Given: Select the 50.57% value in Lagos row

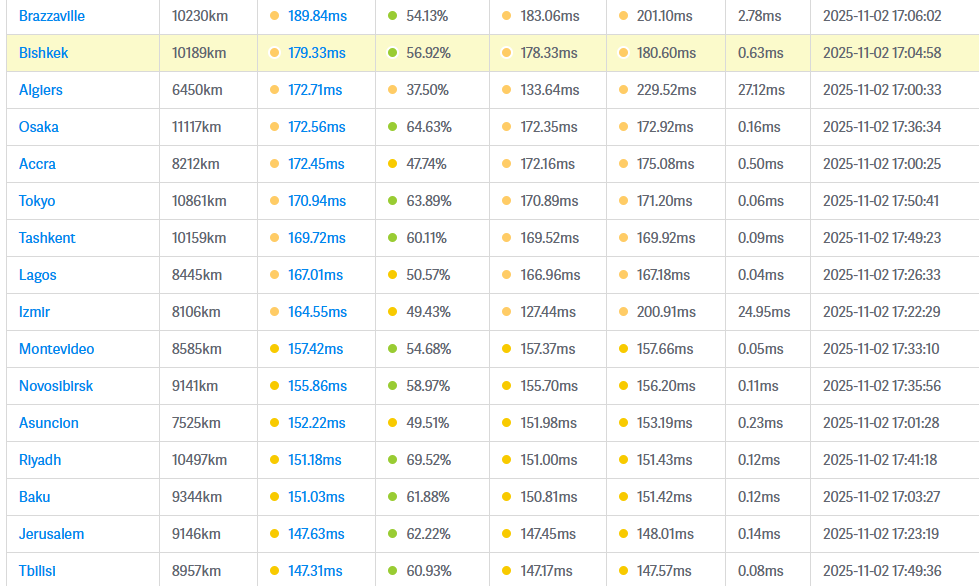Looking at the screenshot, I should click(x=428, y=275).
